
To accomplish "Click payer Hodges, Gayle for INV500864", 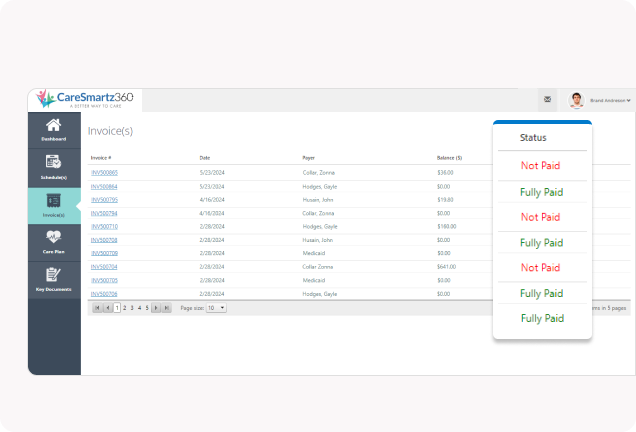I will (x=320, y=187).
